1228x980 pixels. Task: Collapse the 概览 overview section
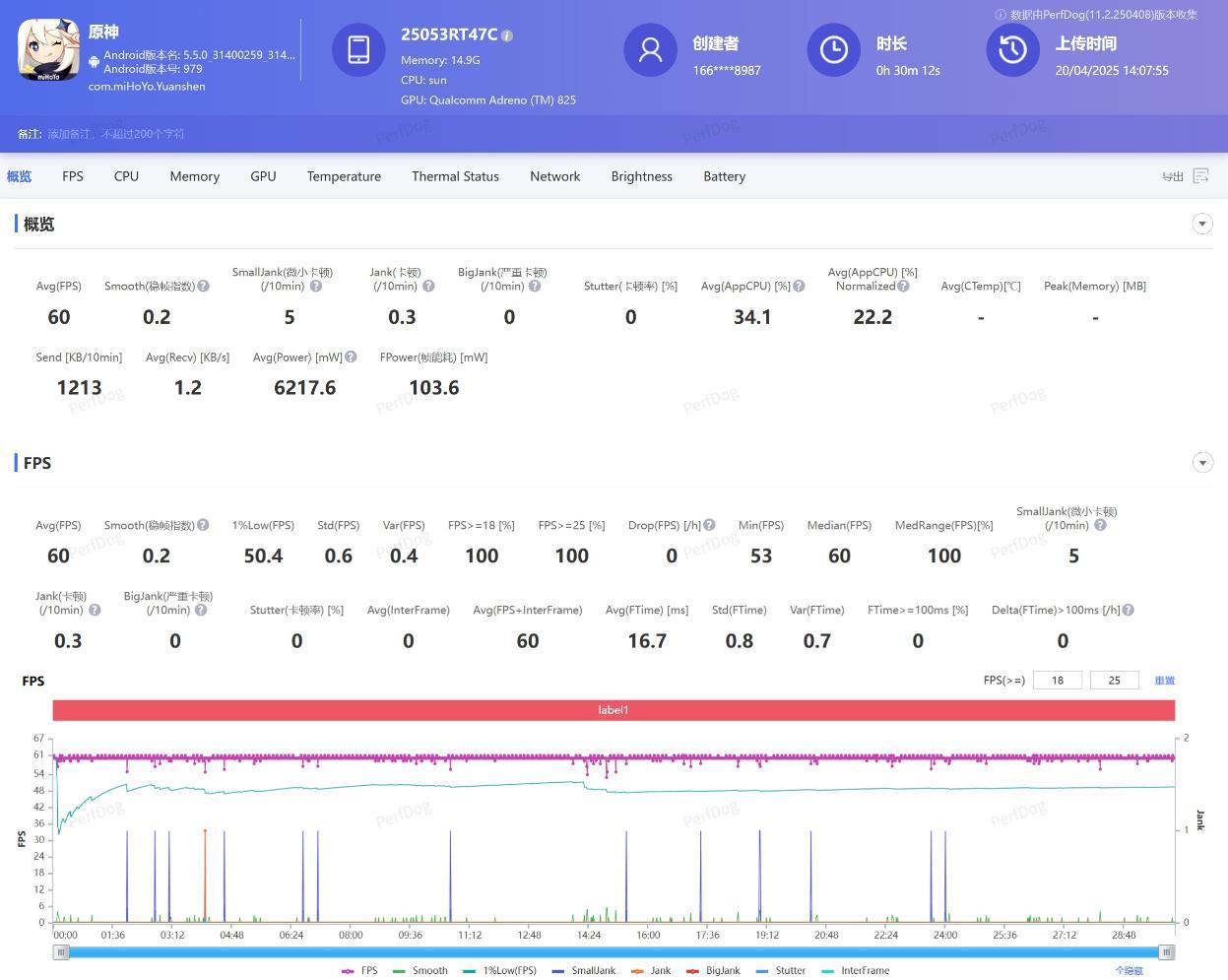click(1202, 224)
